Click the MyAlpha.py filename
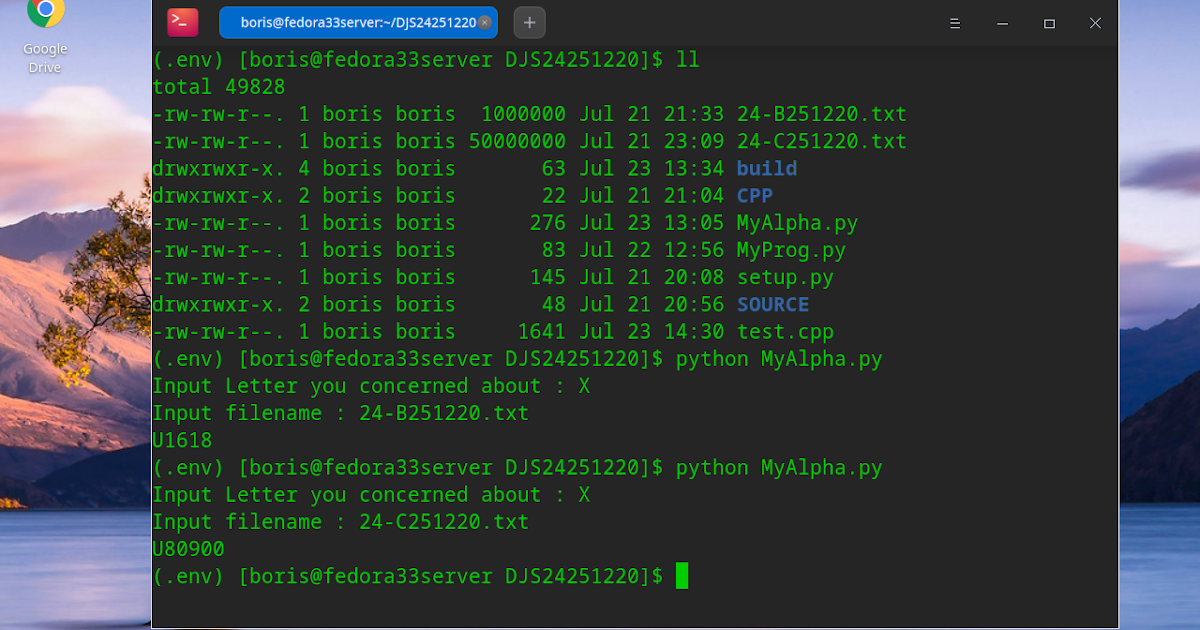The image size is (1200, 630). point(797,222)
